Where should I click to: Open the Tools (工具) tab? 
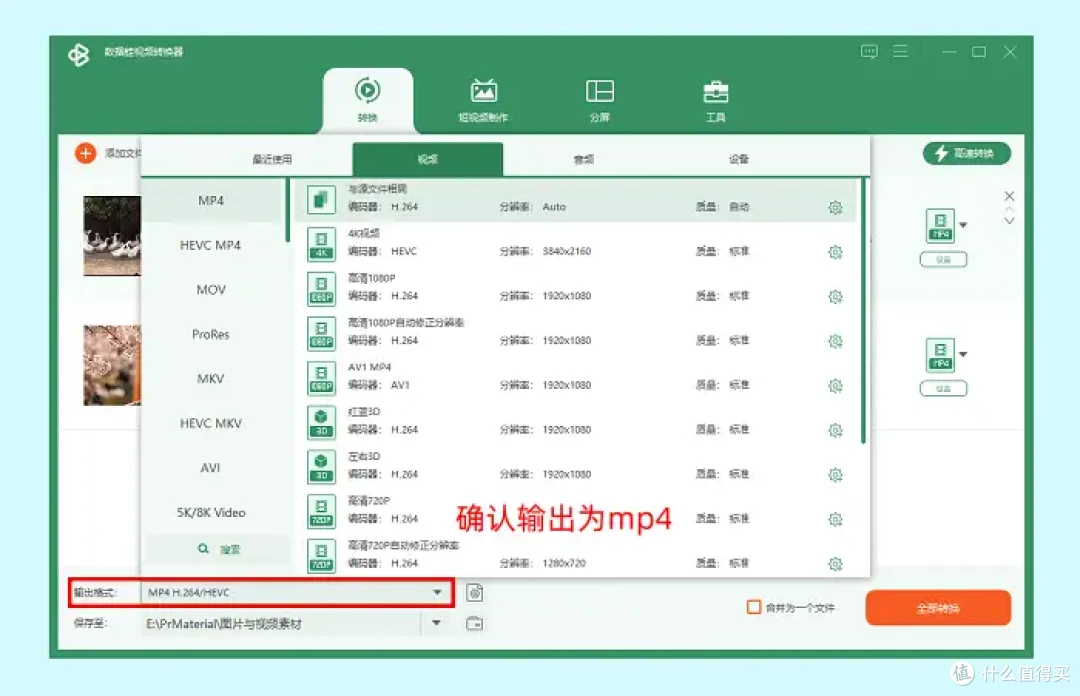(716, 100)
